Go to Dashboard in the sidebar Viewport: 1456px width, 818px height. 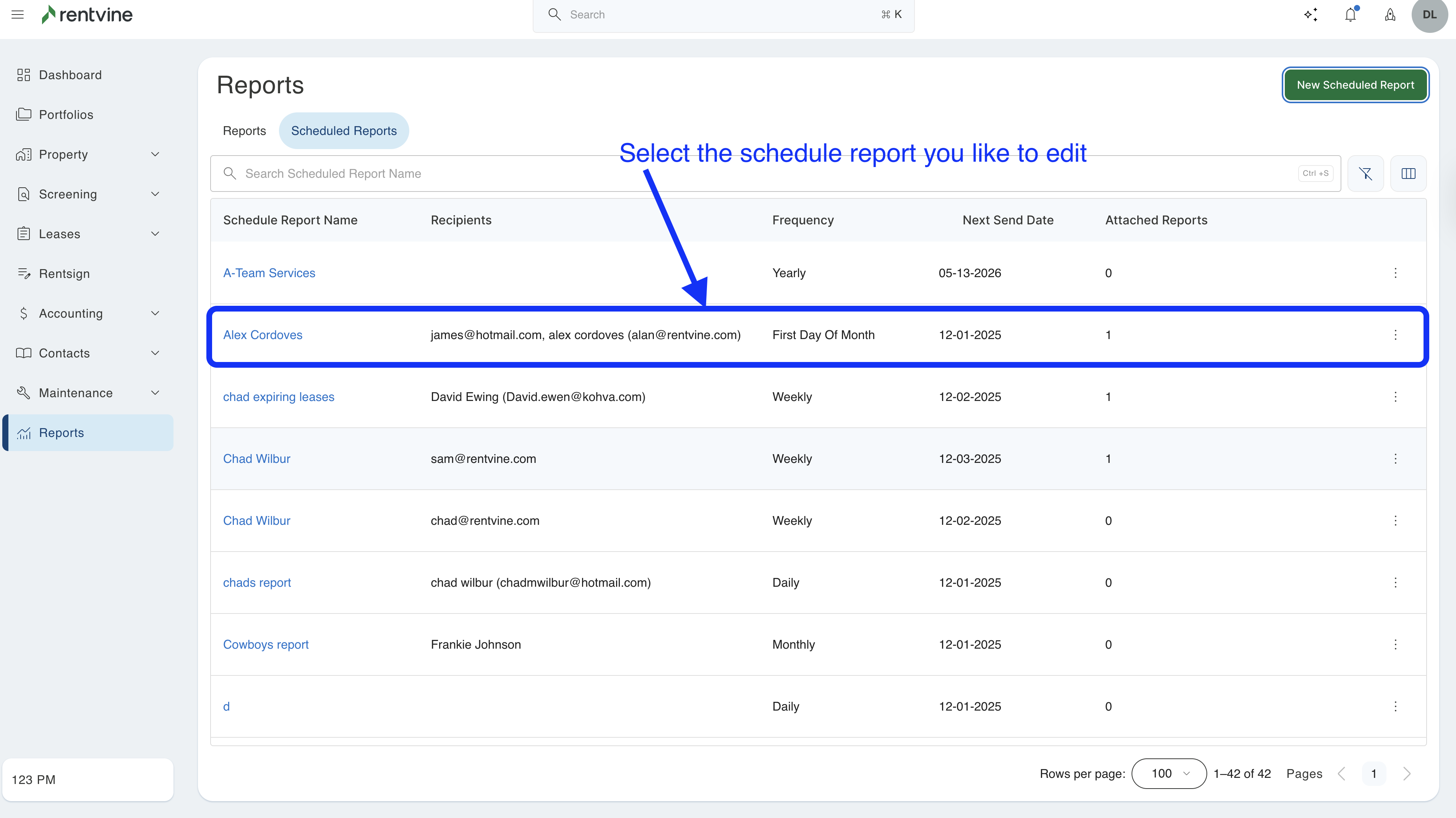coord(70,75)
